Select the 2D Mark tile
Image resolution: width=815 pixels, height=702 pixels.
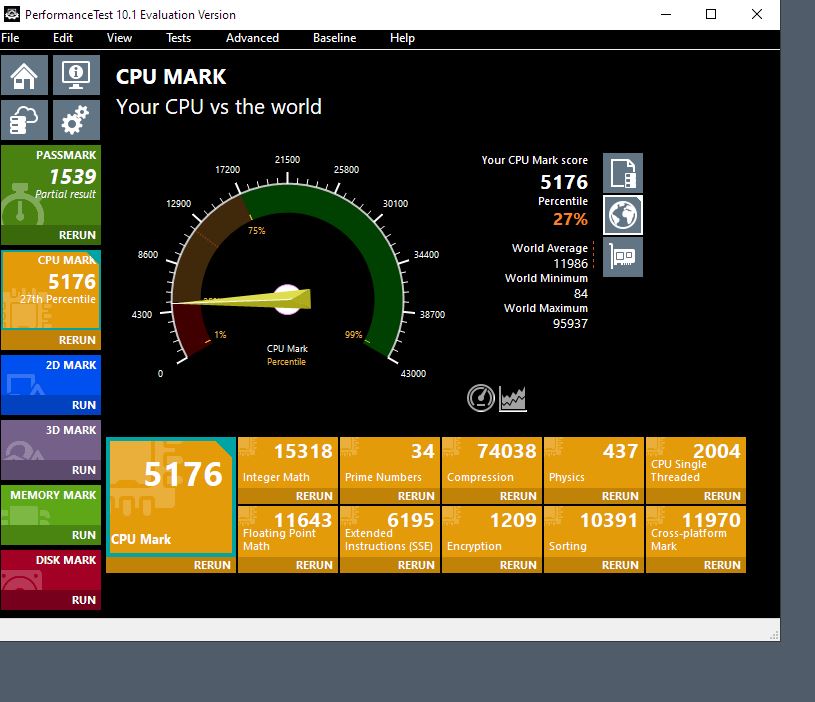coord(51,375)
